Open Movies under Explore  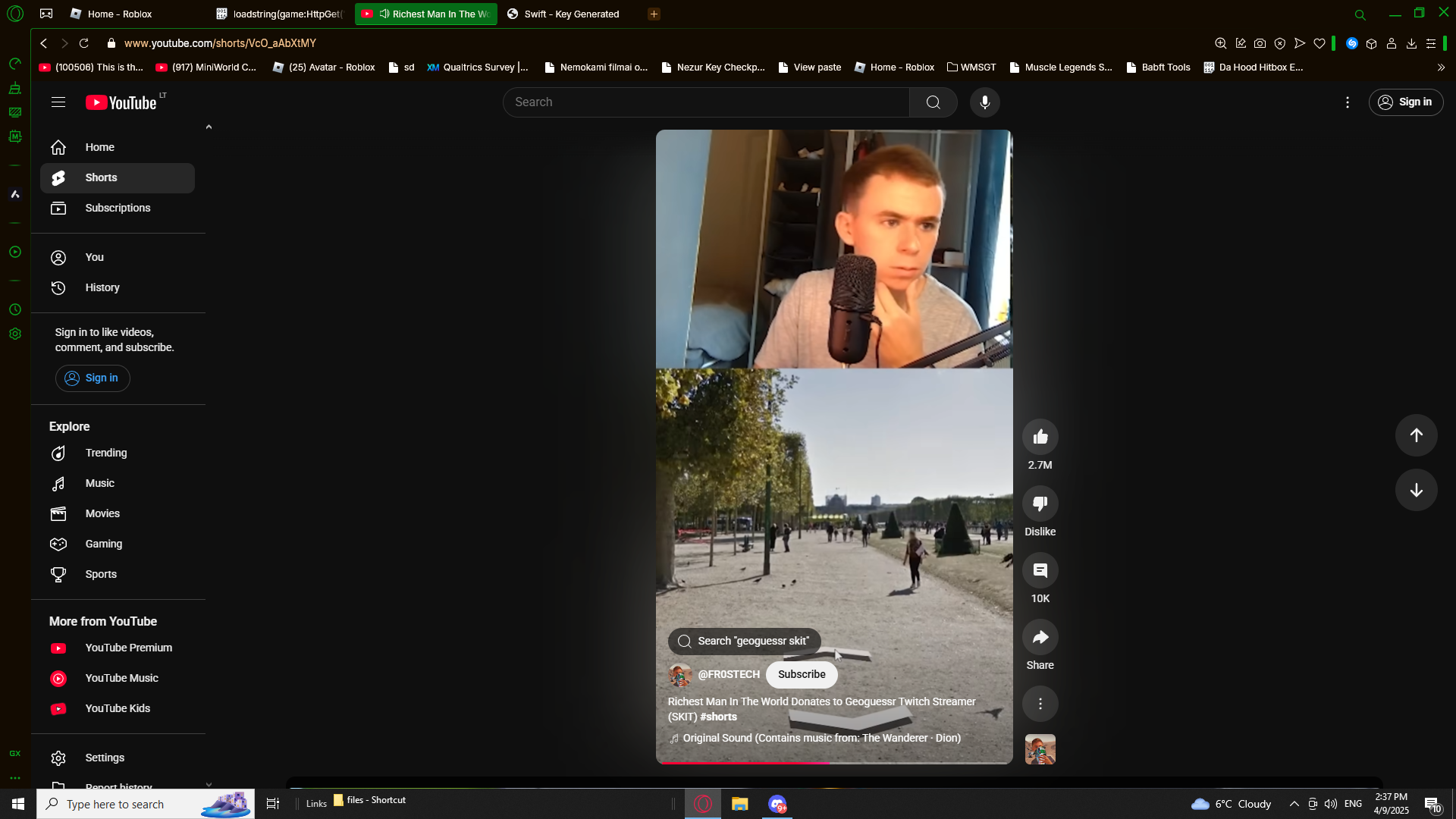[118, 513]
